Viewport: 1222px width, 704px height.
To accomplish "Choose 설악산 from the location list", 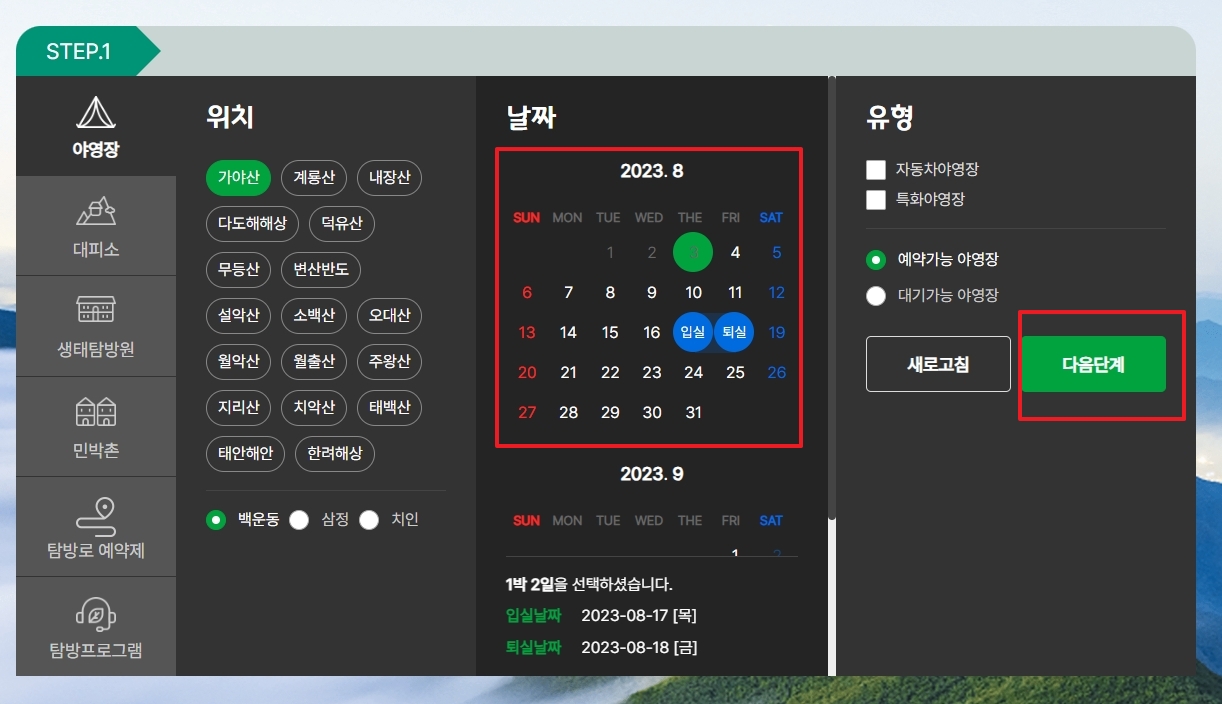I will [238, 316].
